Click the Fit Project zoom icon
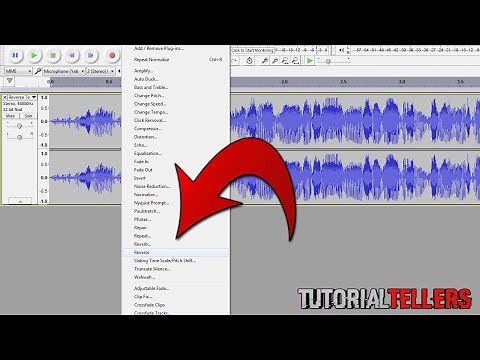This screenshot has height=360, width=480. [x=295, y=60]
